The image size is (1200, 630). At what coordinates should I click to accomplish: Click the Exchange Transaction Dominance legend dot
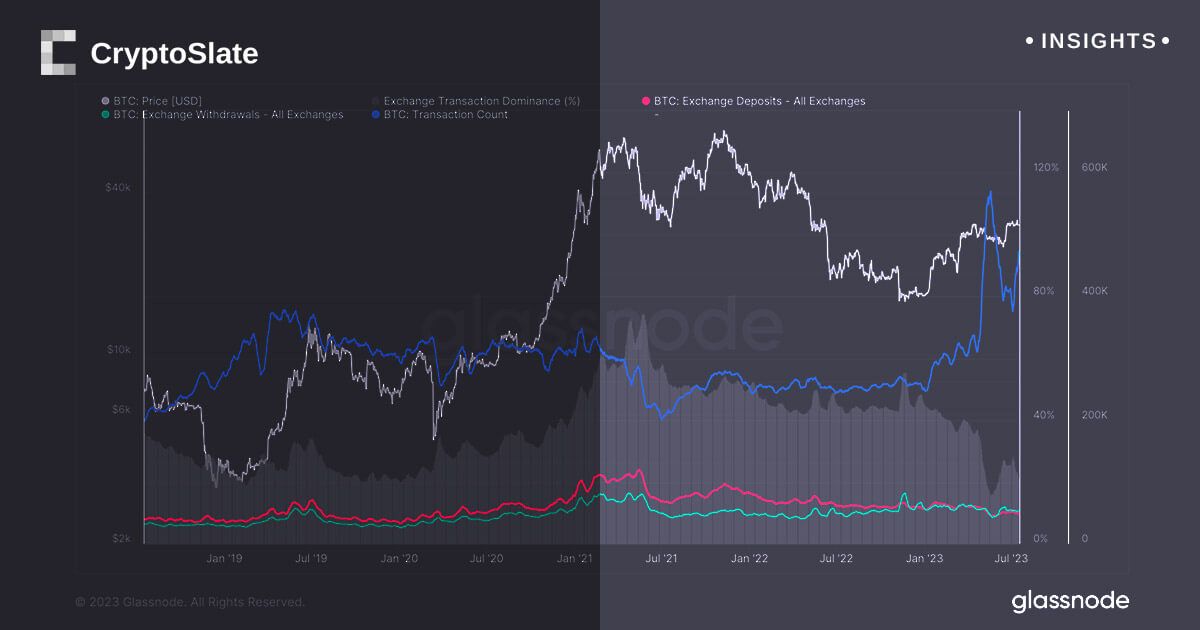coord(375,101)
